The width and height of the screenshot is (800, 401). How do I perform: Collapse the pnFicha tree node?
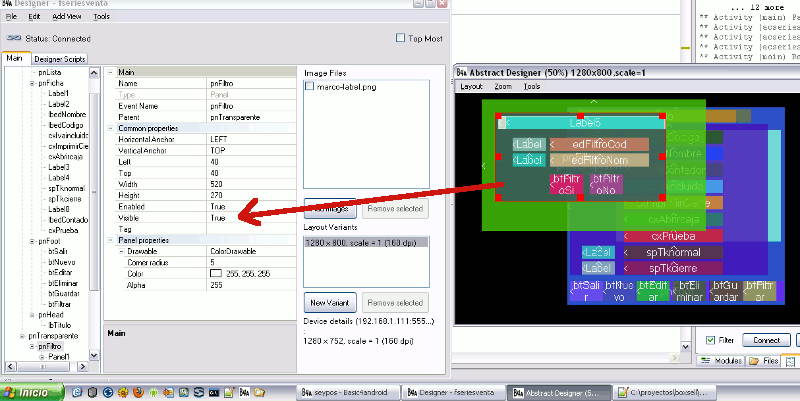pos(32,83)
